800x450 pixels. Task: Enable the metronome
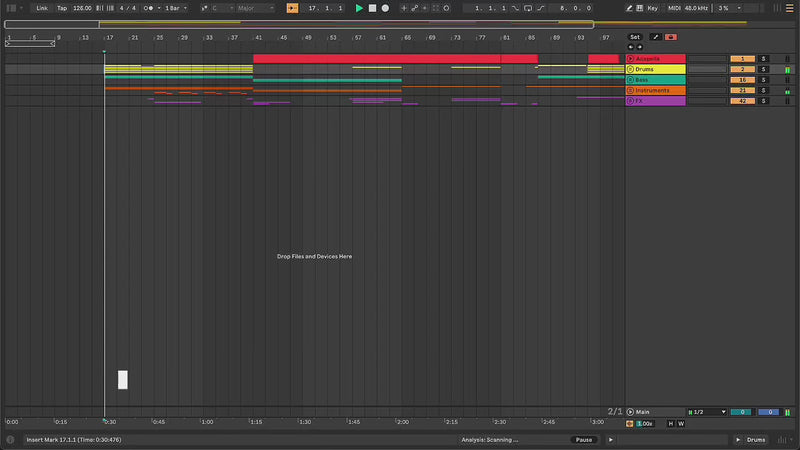149,8
